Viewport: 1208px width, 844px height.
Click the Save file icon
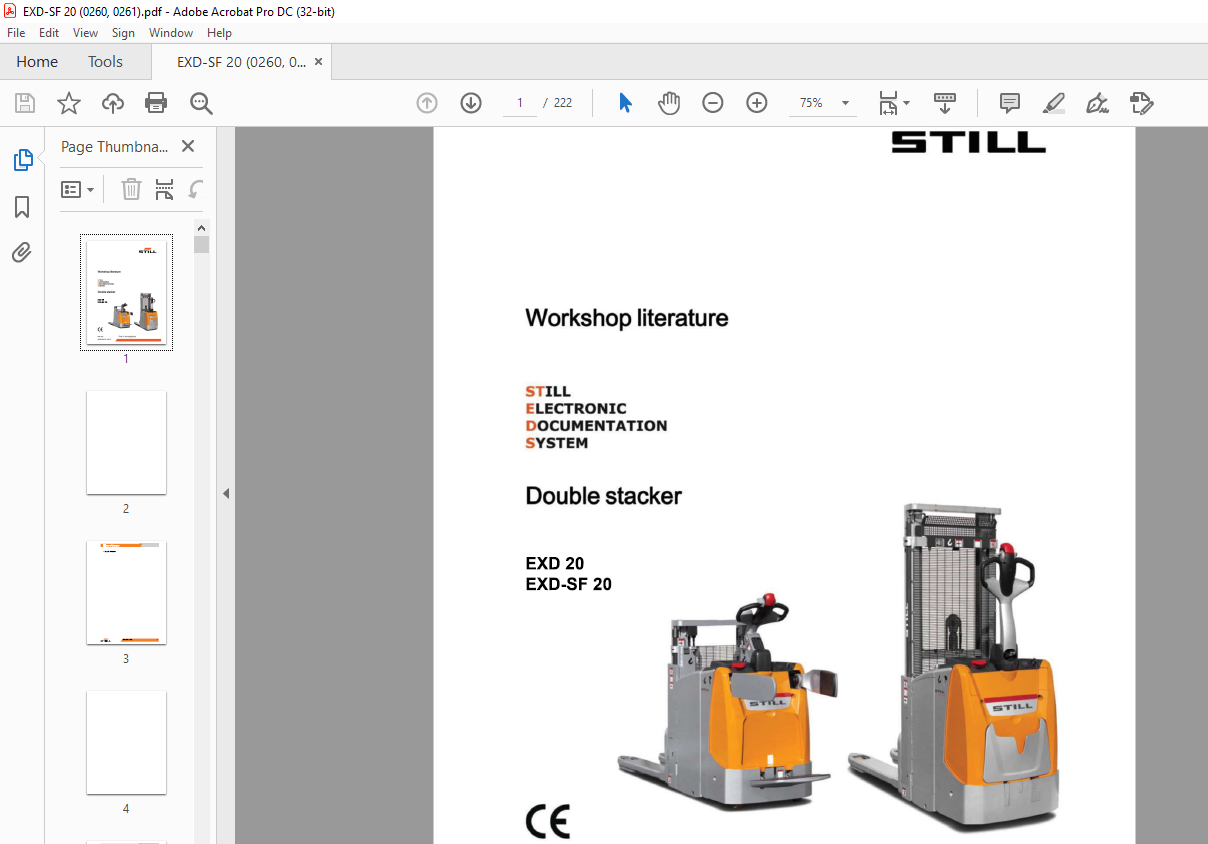pos(25,103)
